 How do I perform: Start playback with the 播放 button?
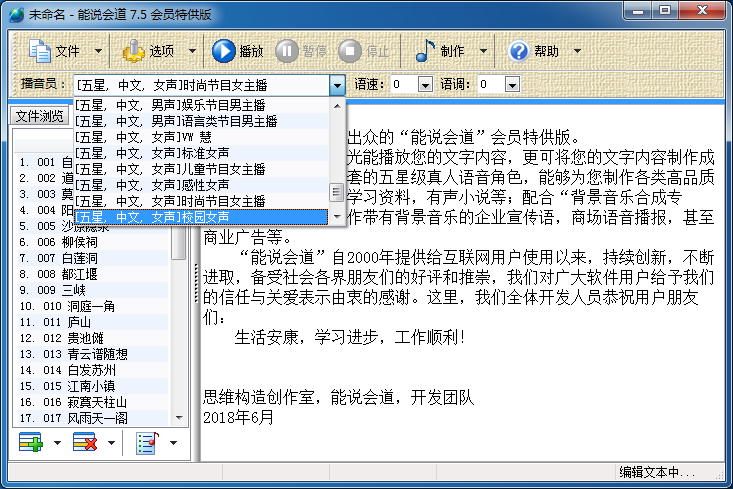coord(237,50)
